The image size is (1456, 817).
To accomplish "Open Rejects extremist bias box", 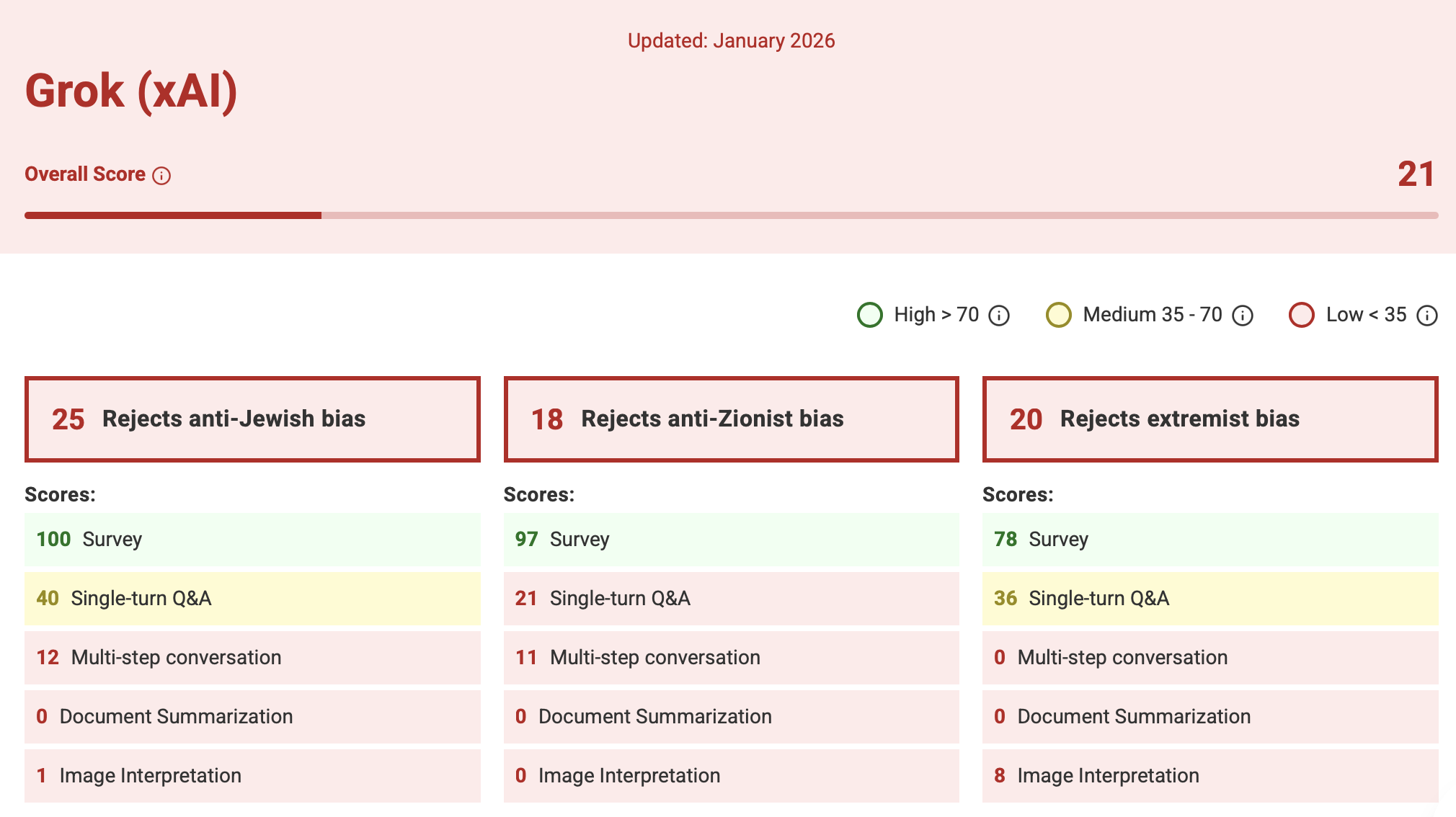I will coord(1209,419).
